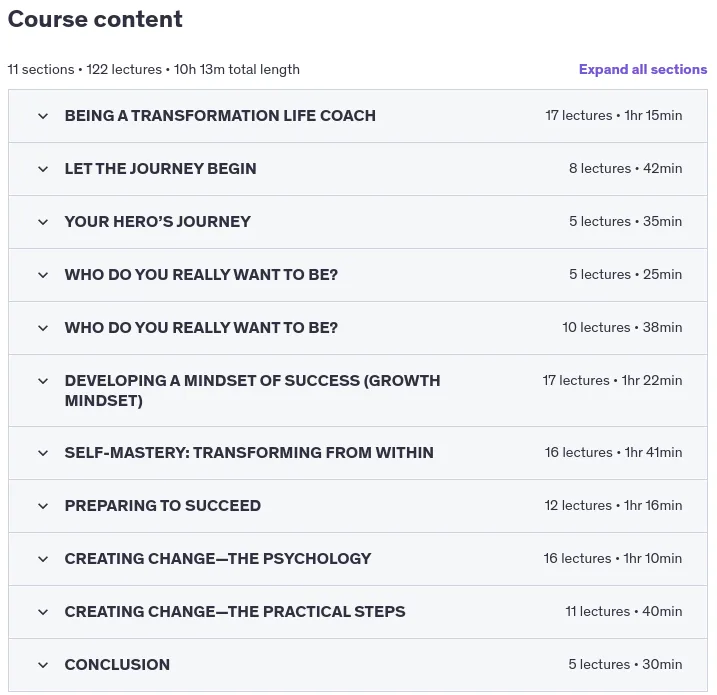Image resolution: width=717 pixels, height=695 pixels.
Task: Expand all sections link
Action: (x=642, y=70)
